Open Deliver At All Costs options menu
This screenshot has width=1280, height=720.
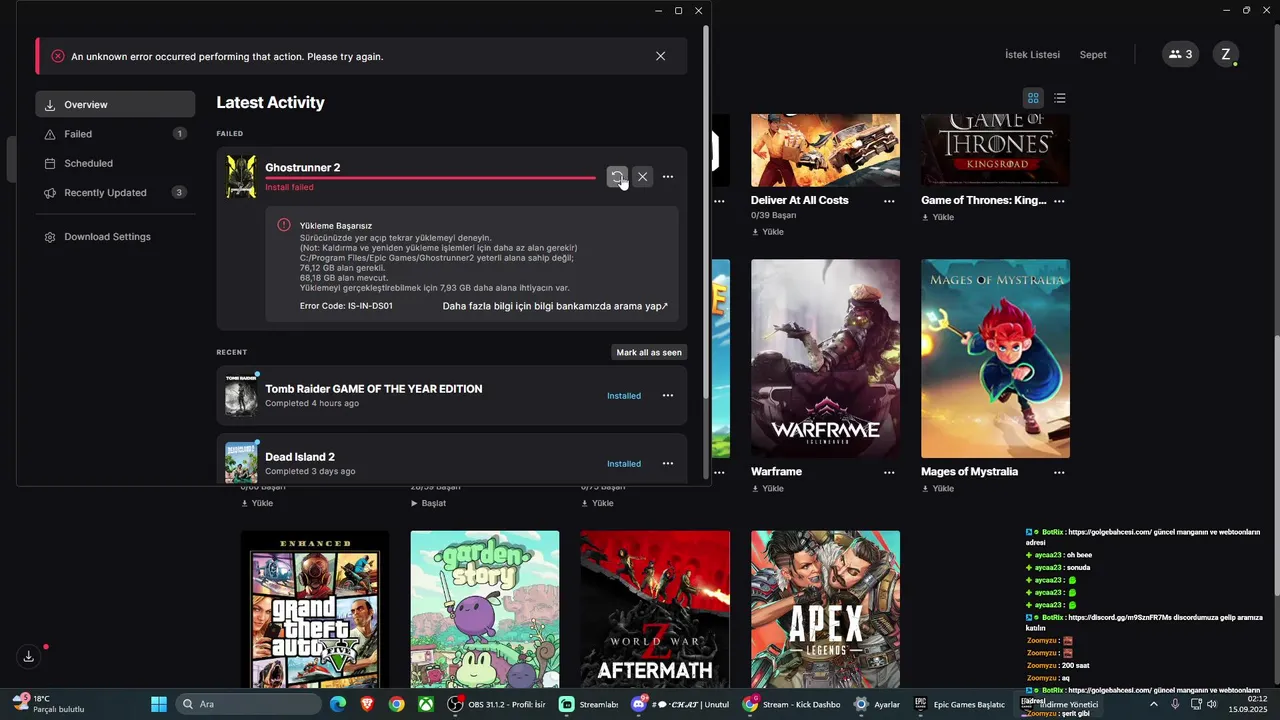(x=889, y=201)
